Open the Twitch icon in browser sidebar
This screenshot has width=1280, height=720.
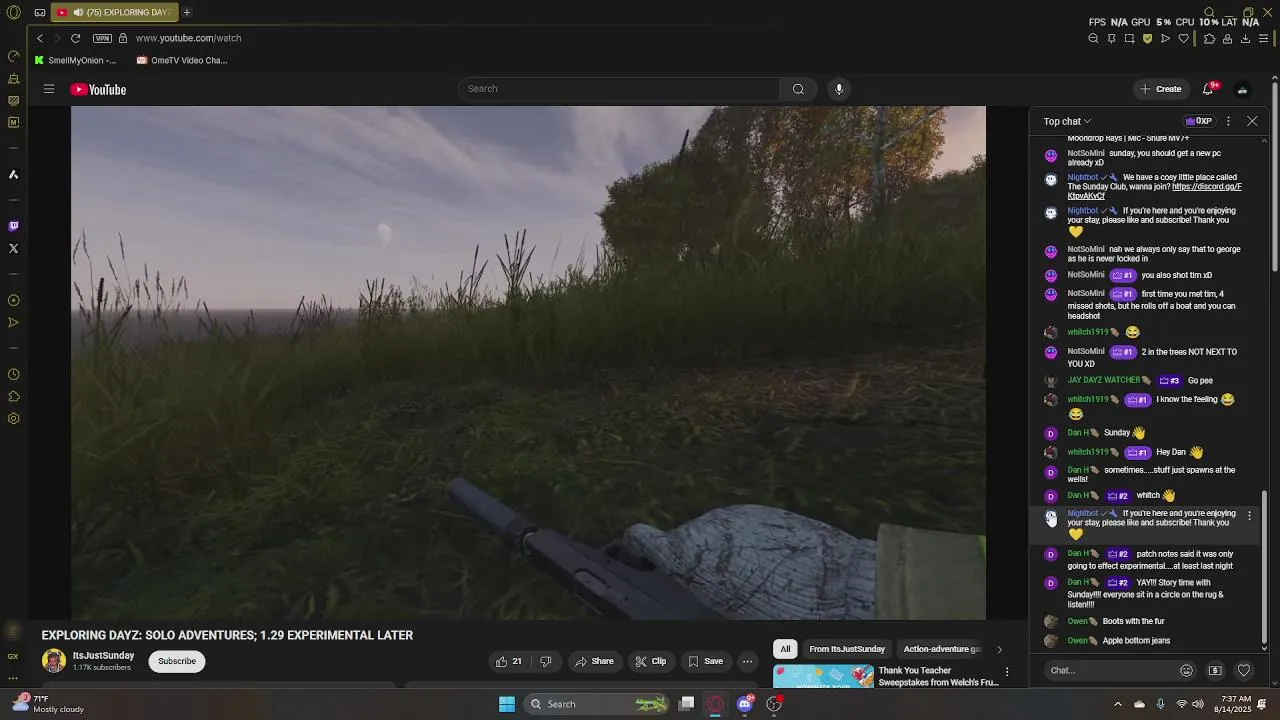14,226
